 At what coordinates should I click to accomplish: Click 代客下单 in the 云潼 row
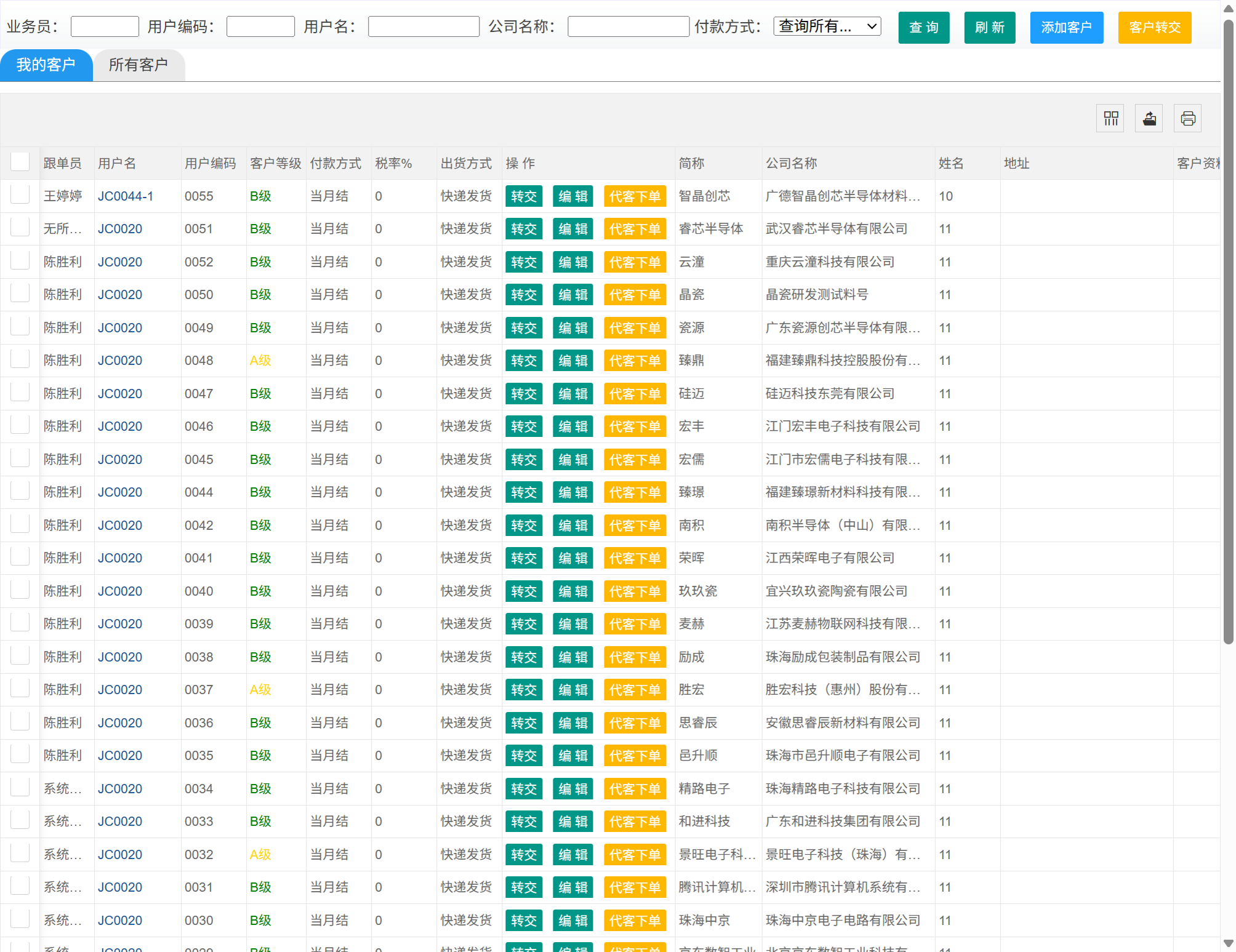tap(635, 262)
